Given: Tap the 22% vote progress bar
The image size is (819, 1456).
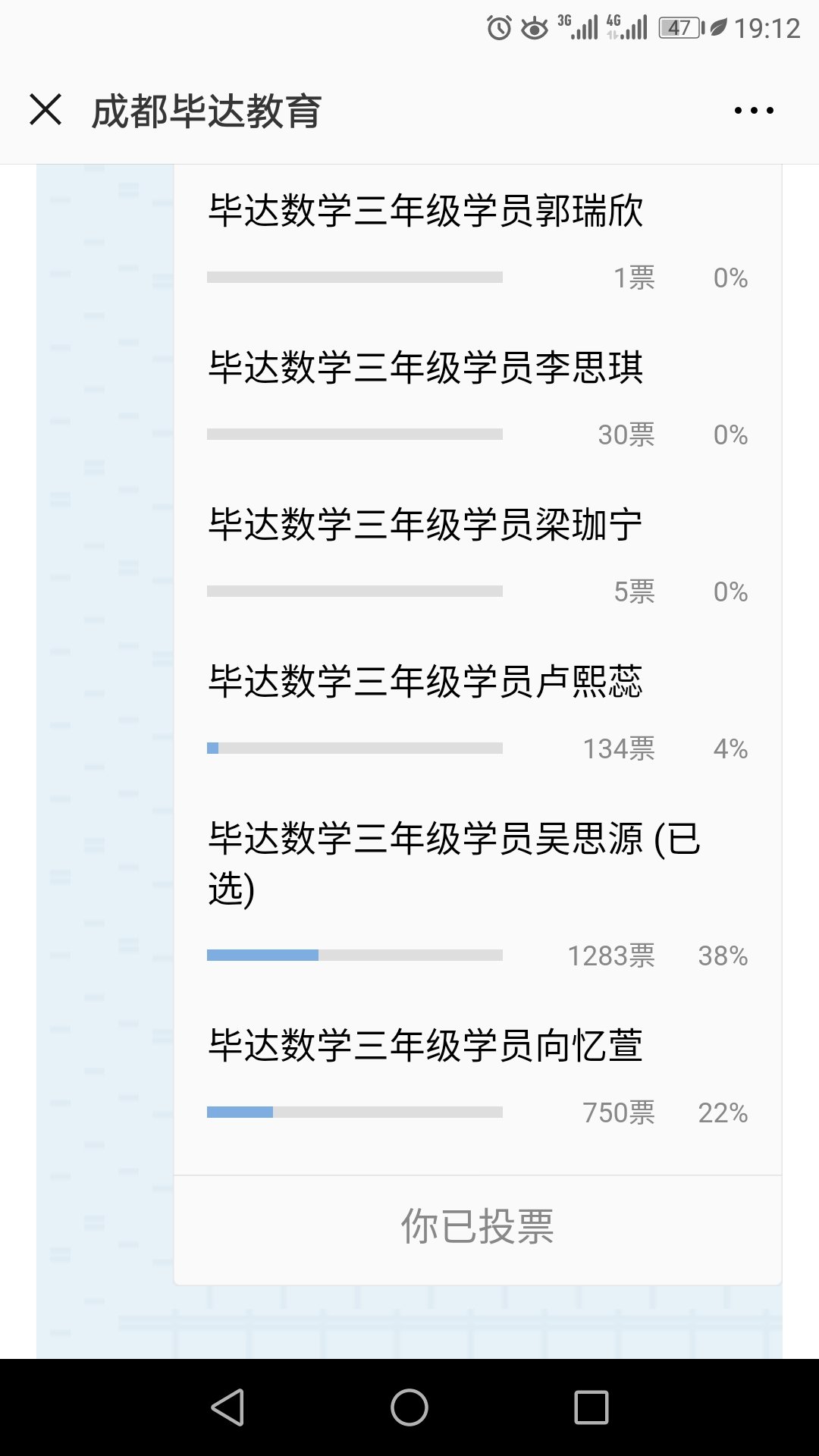Looking at the screenshot, I should [354, 1112].
